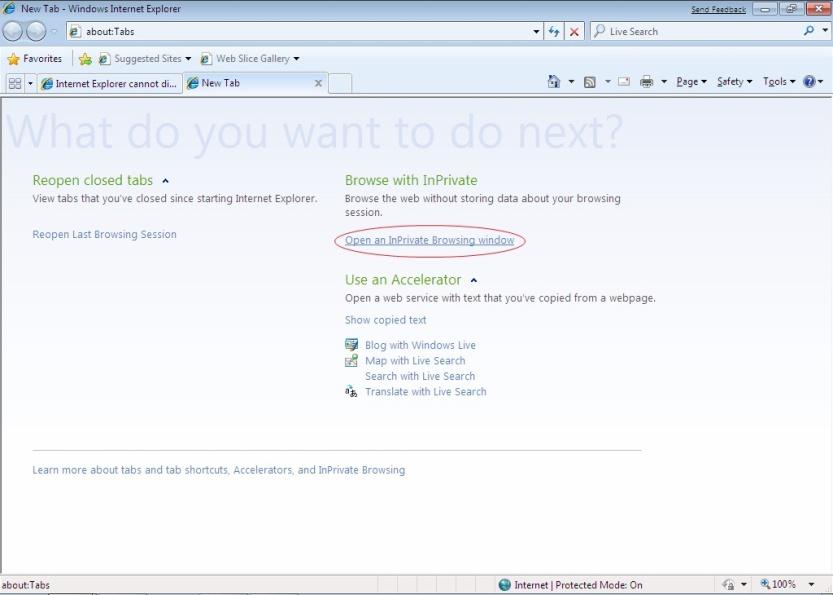Click the Refresh button beside the address bar
Image resolution: width=833 pixels, height=595 pixels.
click(555, 32)
